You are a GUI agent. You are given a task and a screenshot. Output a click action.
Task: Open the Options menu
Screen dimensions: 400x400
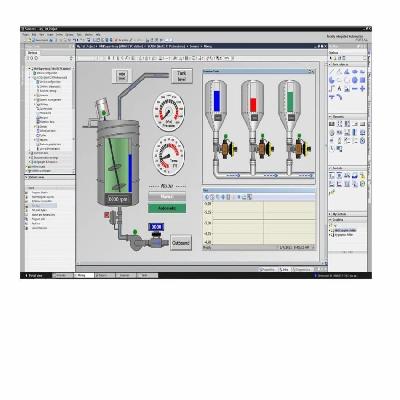(x=69, y=34)
